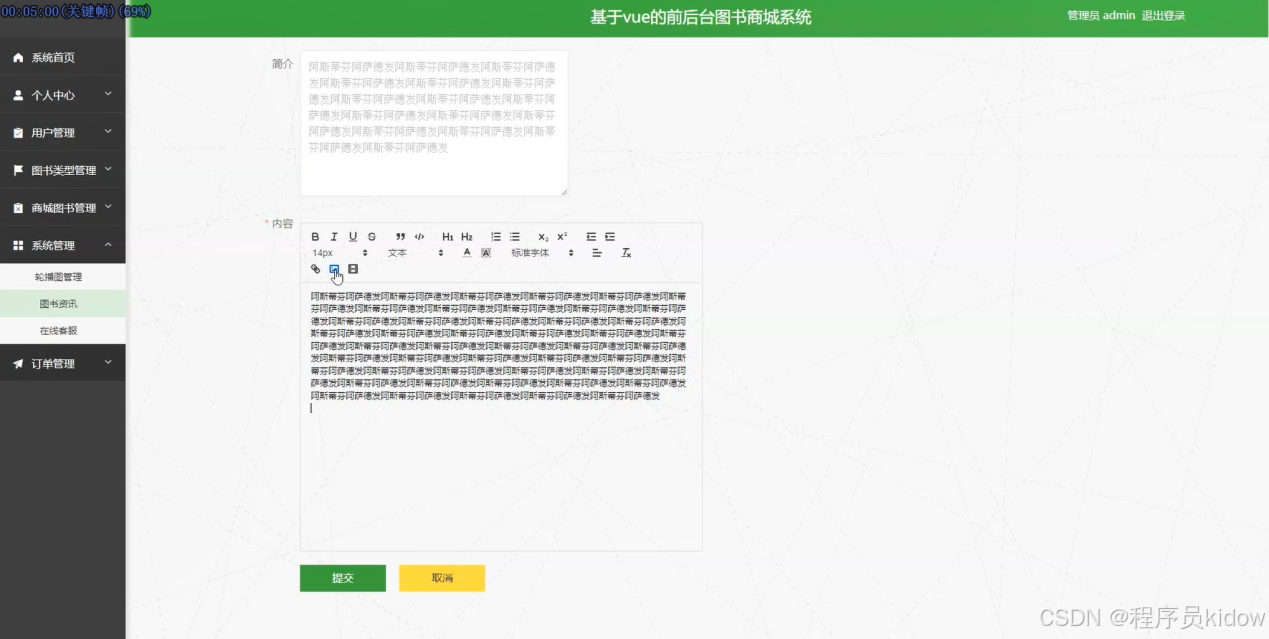
Task: Collapse the 系统管理 sidebar menu
Action: (63, 245)
